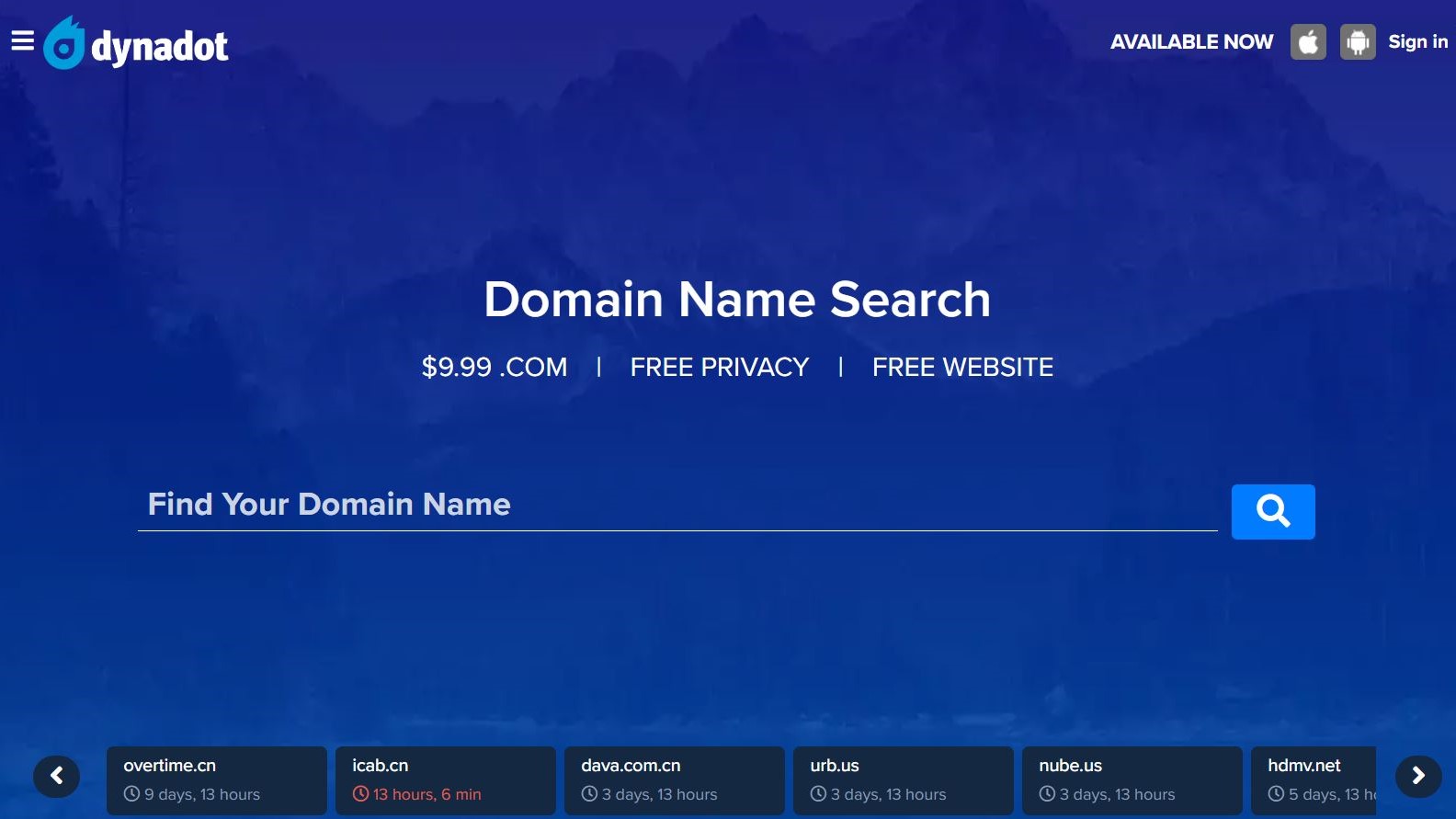This screenshot has height=819, width=1456.
Task: Advance auctions carousel with right arrow
Action: pos(1417,776)
